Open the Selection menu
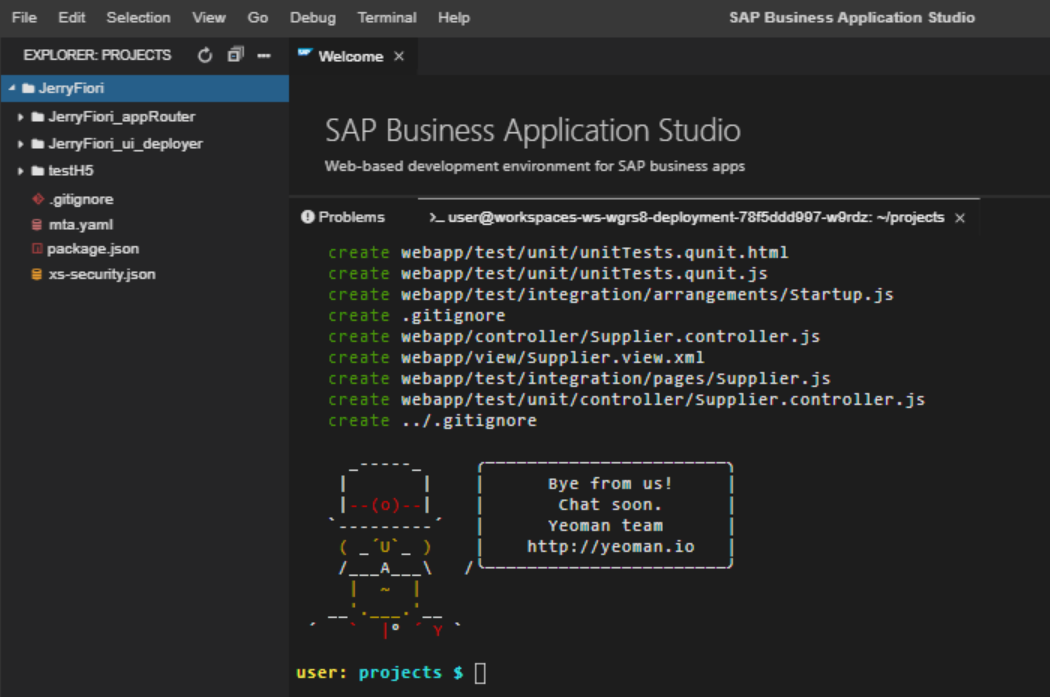This screenshot has width=1050, height=697. [x=138, y=17]
